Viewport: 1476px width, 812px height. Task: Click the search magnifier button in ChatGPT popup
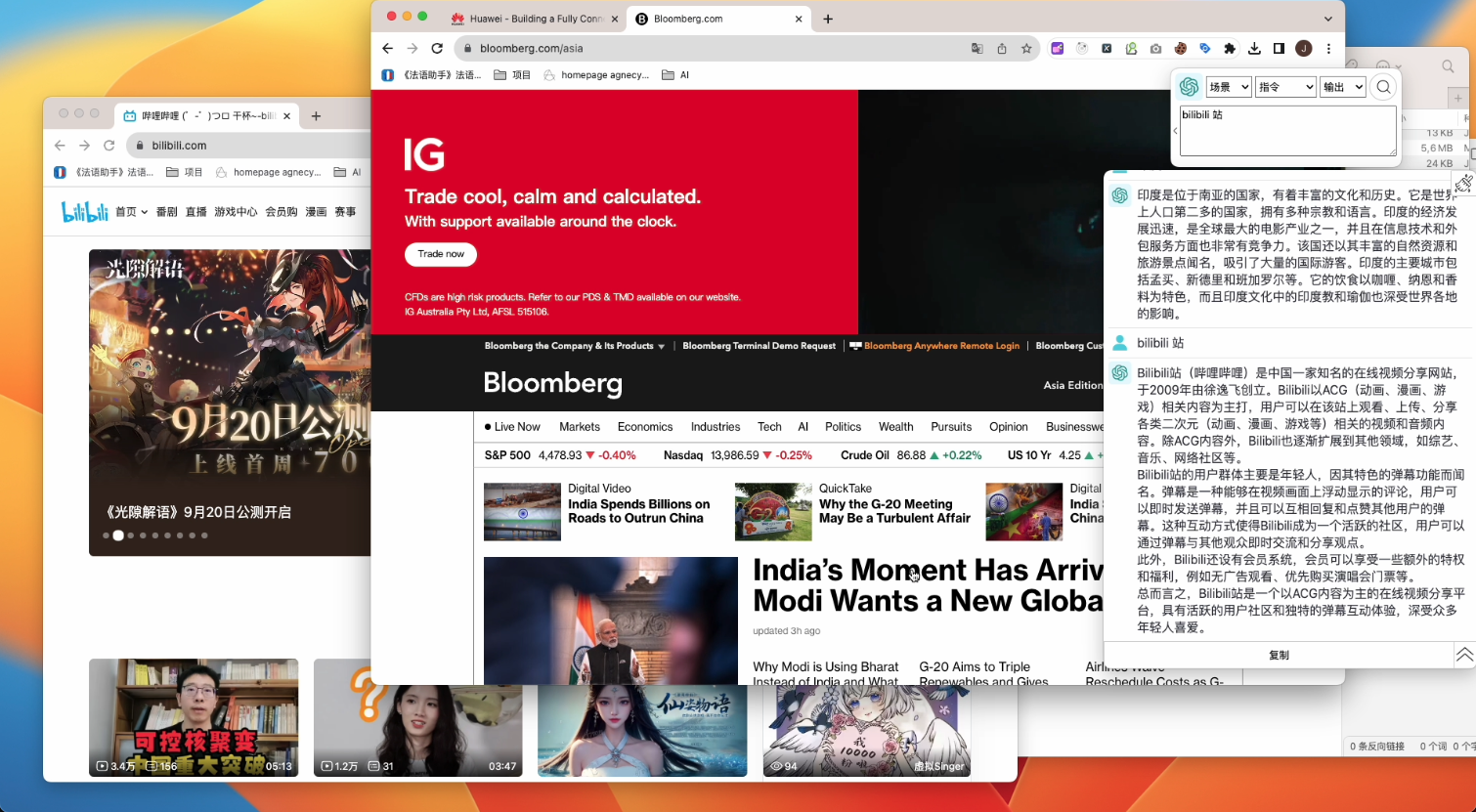[x=1383, y=87]
